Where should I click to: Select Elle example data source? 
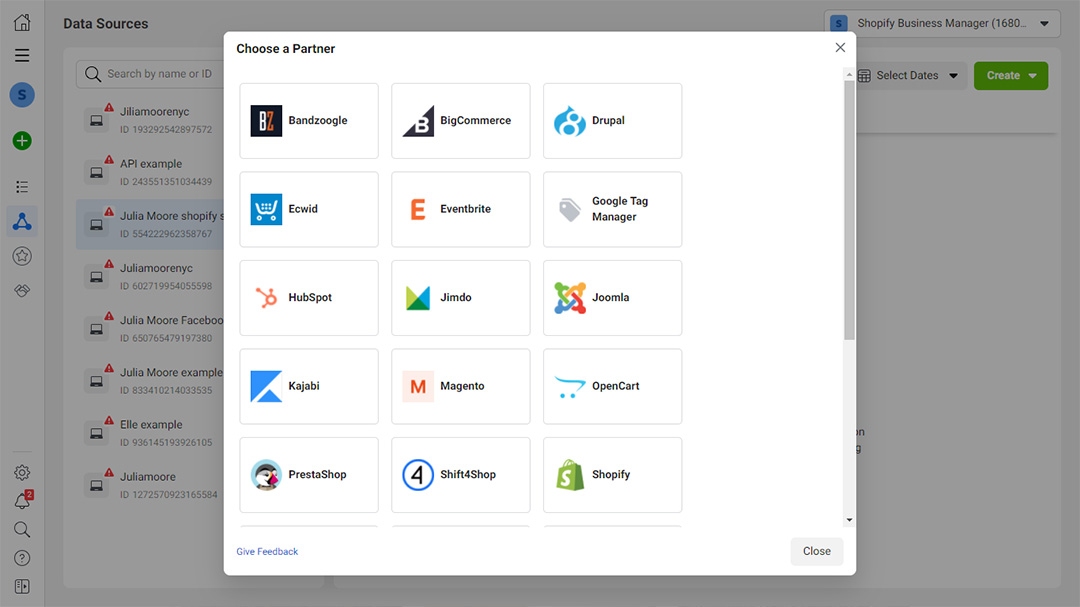(x=150, y=433)
